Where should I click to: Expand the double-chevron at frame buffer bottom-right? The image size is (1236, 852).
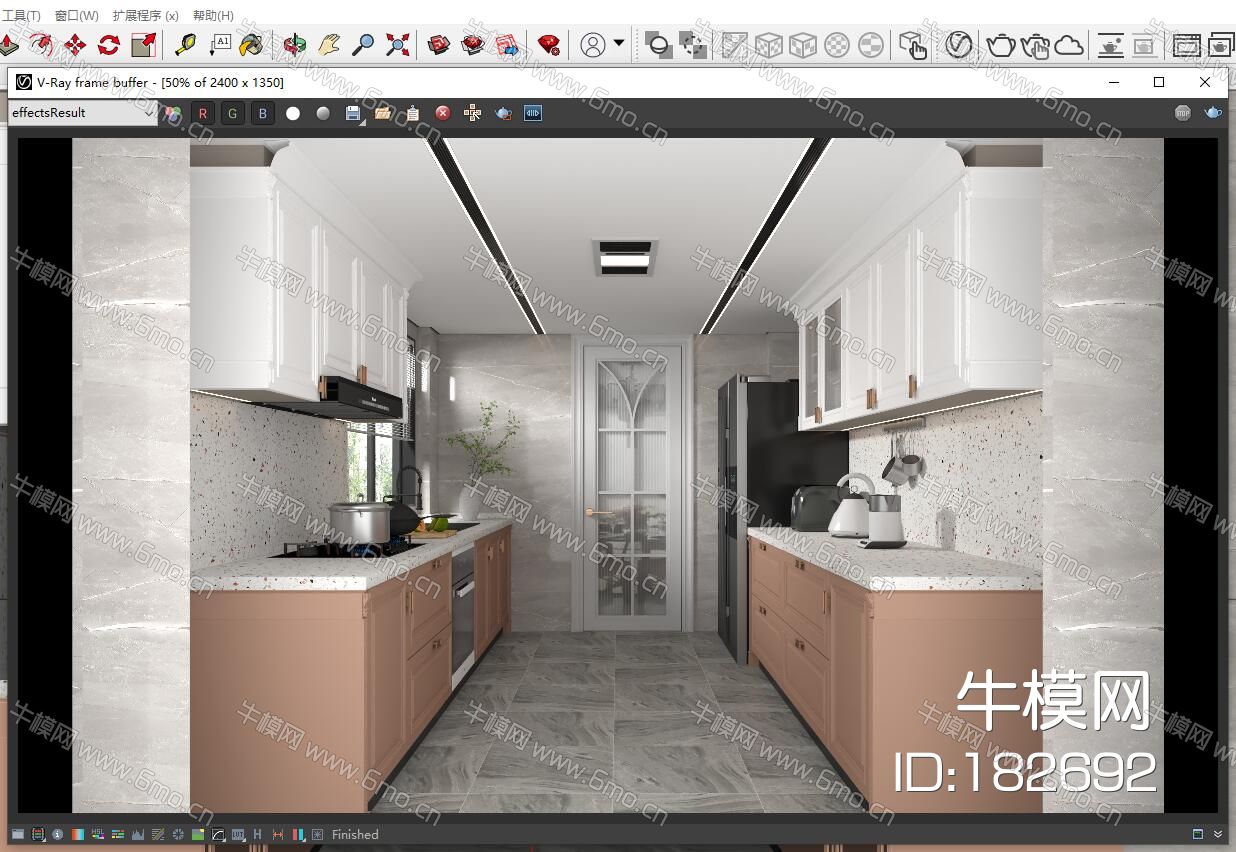point(1217,834)
